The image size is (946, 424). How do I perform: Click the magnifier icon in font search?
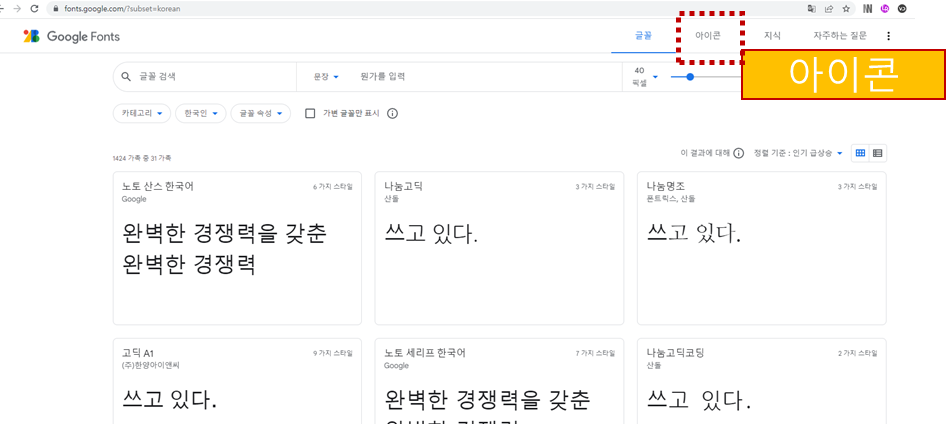tap(126, 77)
